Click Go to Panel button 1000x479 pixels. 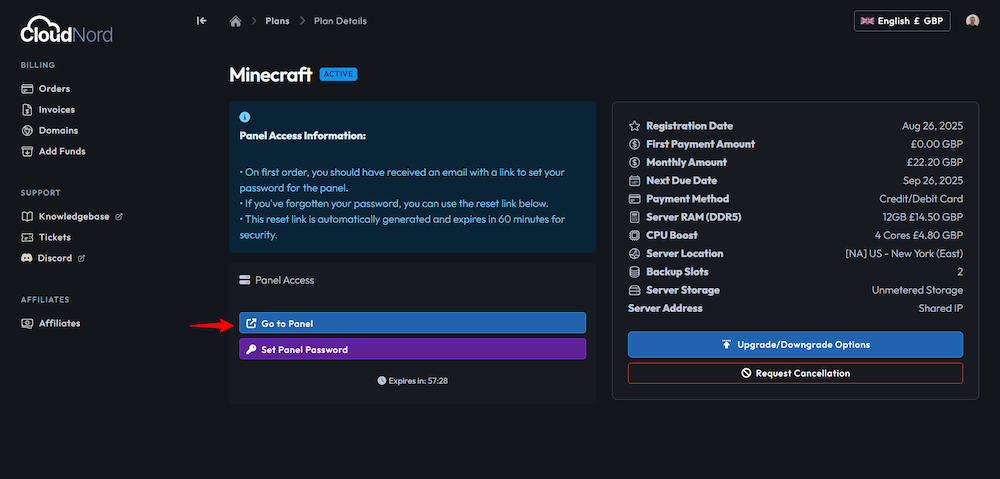pyautogui.click(x=412, y=323)
